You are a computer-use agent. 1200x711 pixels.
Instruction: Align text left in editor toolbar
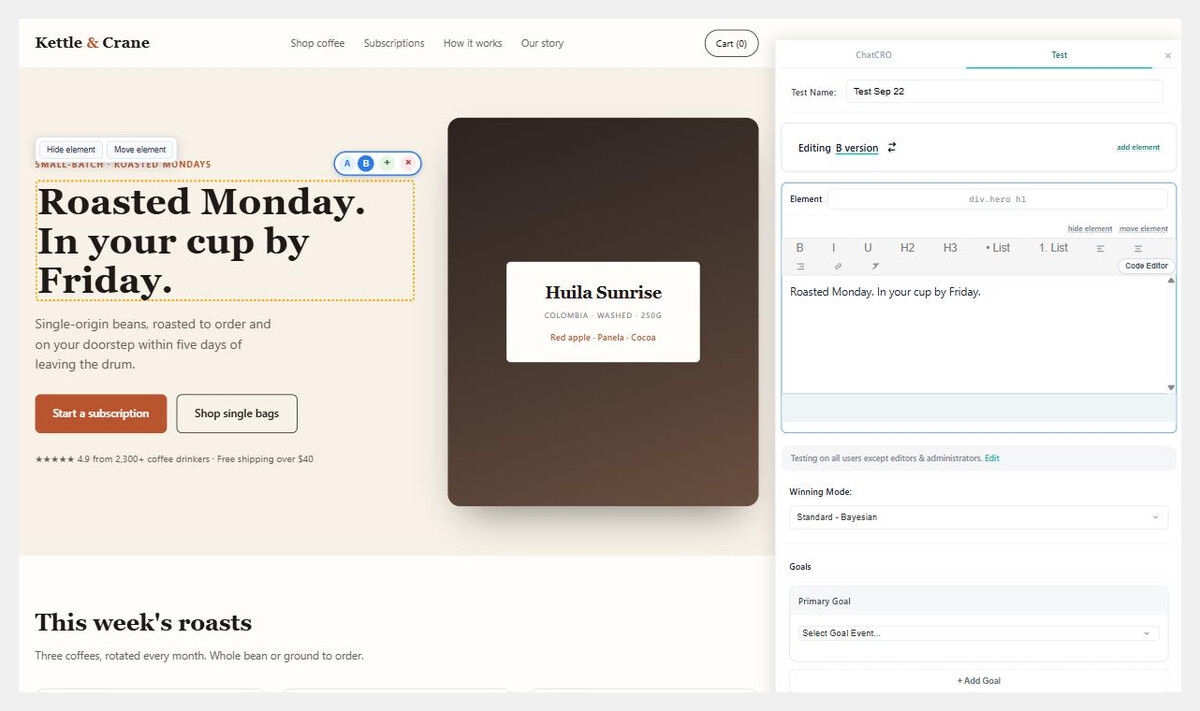pyautogui.click(x=1100, y=248)
